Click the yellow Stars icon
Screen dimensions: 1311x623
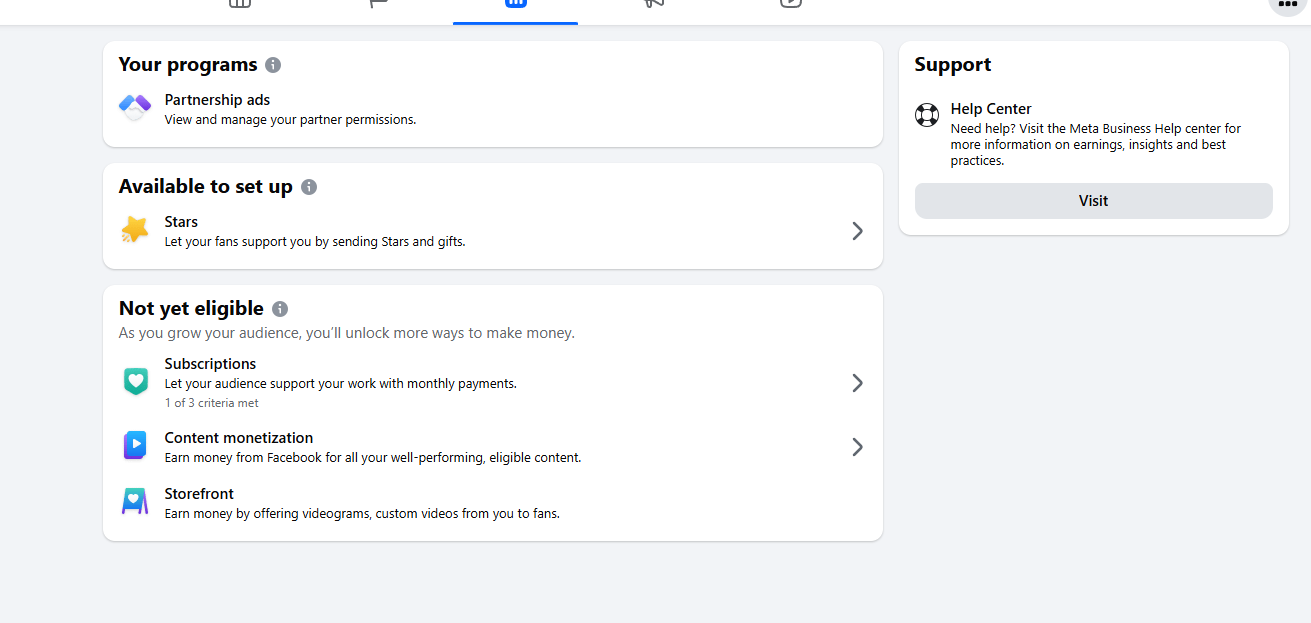(135, 230)
